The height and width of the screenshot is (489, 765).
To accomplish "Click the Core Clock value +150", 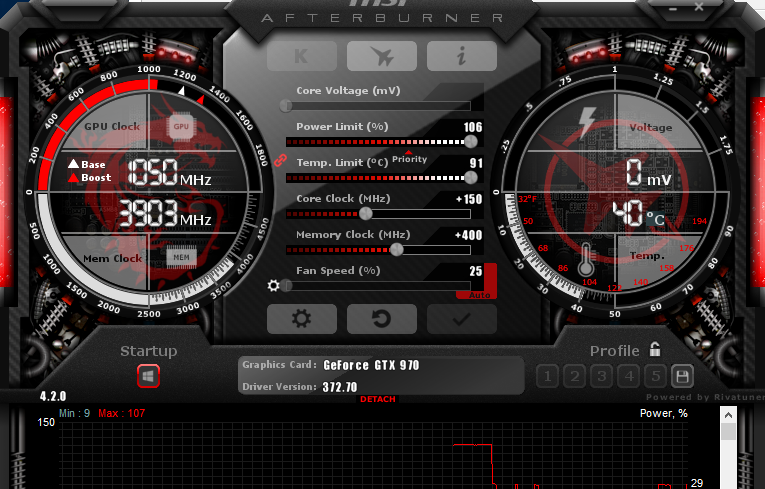I will coord(469,199).
